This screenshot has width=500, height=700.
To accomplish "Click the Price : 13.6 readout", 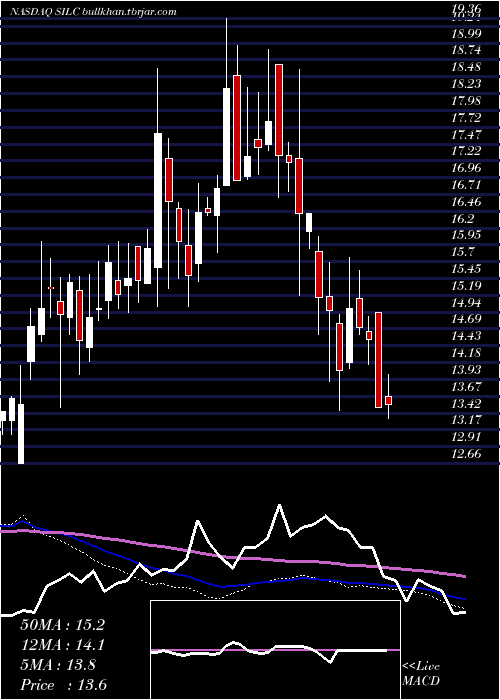I will 63,685.
